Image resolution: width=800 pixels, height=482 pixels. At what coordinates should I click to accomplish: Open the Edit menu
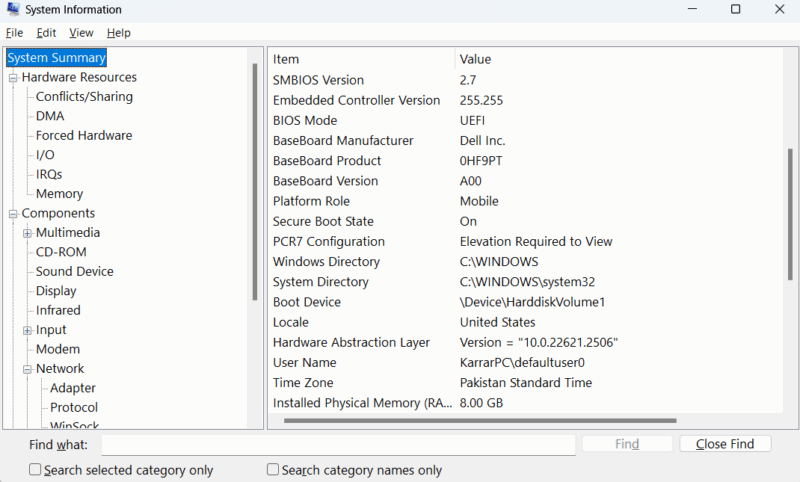click(46, 33)
